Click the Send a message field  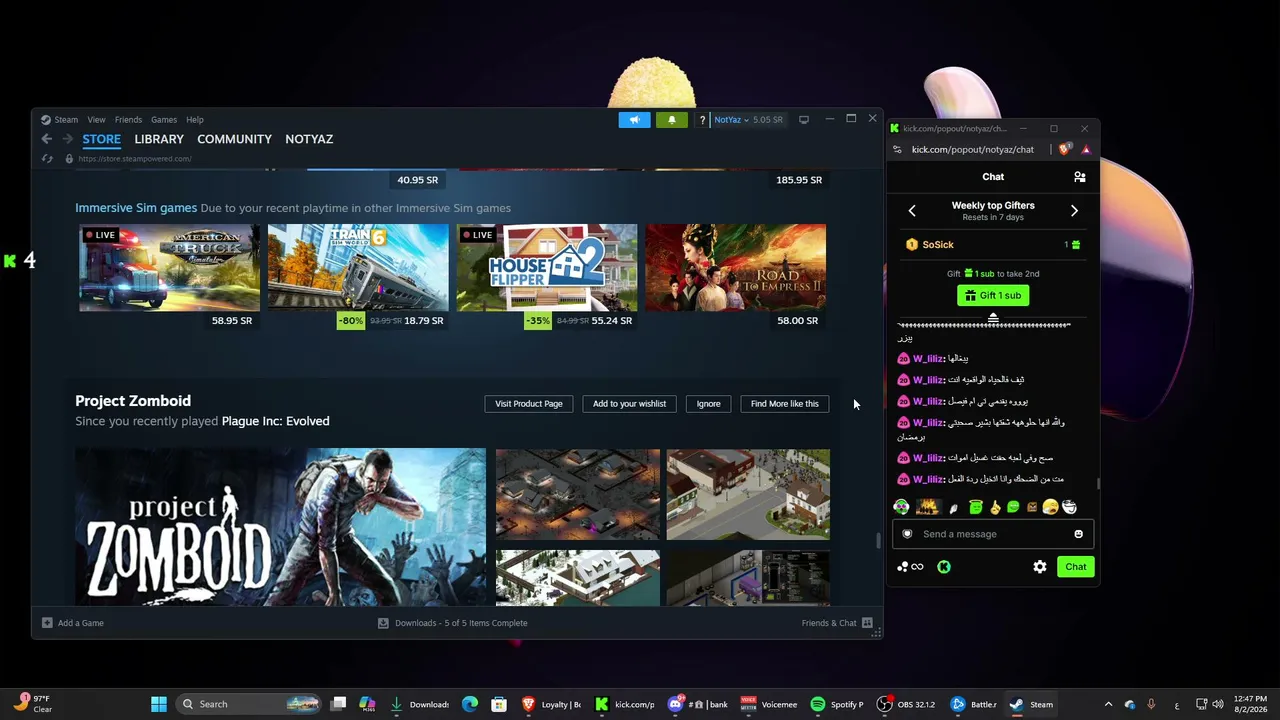click(x=992, y=534)
